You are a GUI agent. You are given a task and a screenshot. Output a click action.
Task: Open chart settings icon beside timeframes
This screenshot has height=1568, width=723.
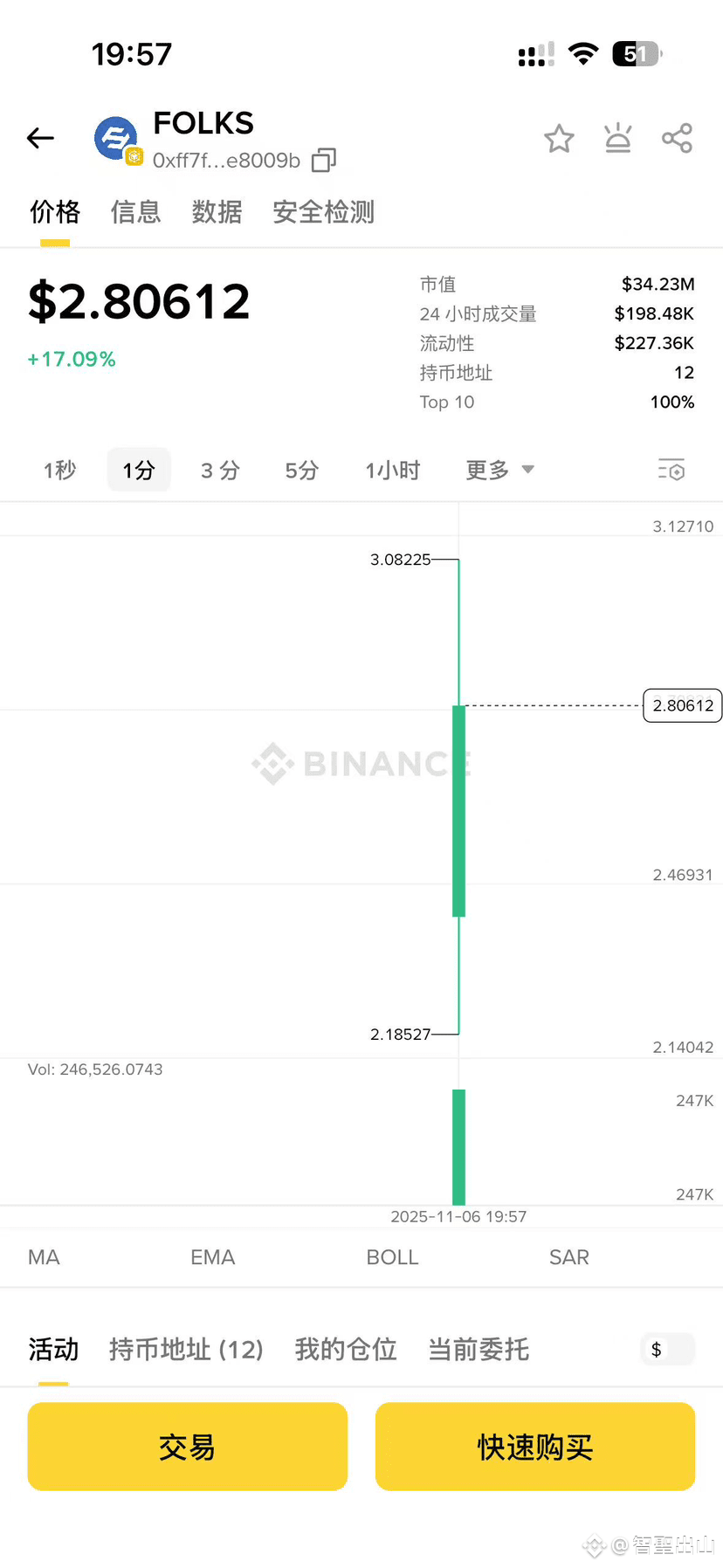click(x=671, y=470)
